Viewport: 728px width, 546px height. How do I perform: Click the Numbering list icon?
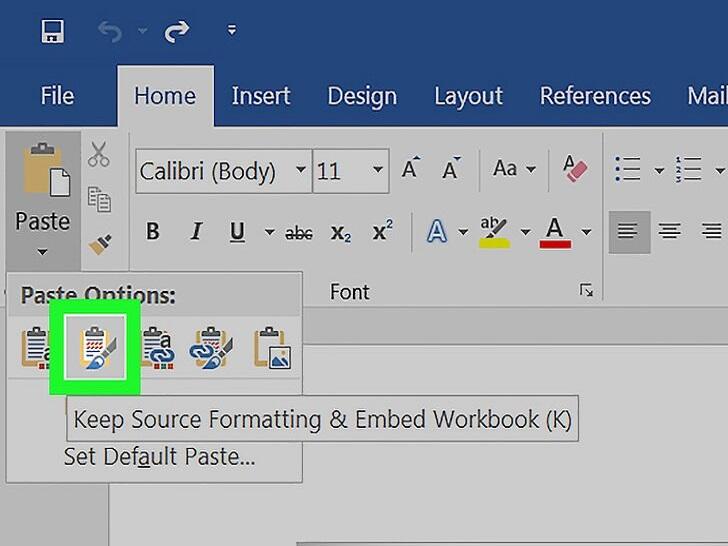[x=689, y=169]
